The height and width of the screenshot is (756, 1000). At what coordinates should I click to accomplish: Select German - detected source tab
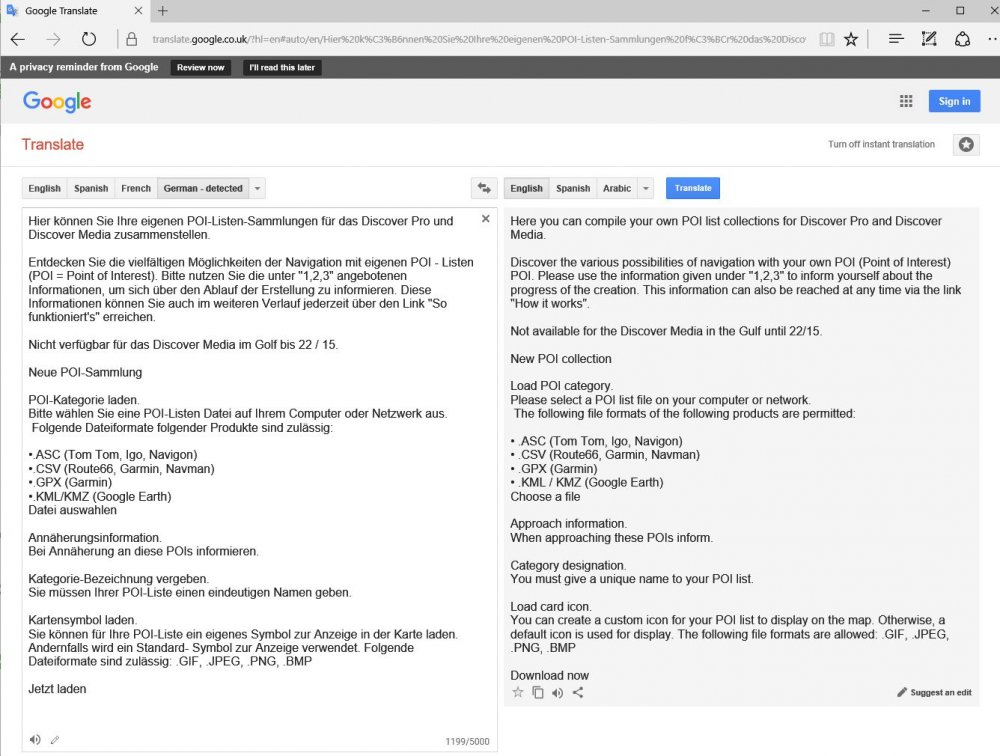pos(203,188)
